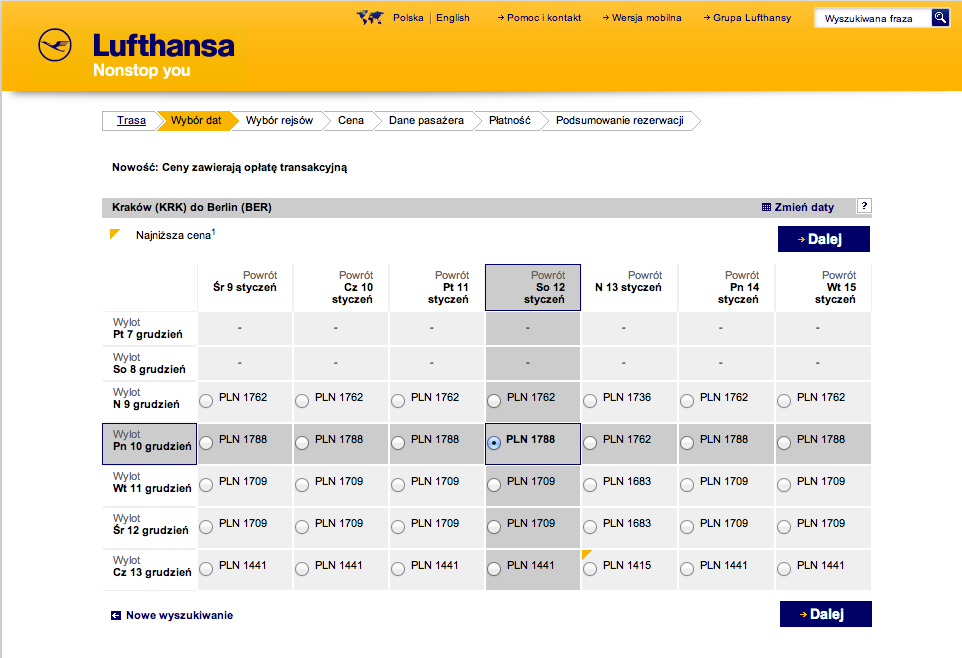Select Śr 12 grudzień, Pt 11 styczeń PLN 1709

tap(398, 527)
